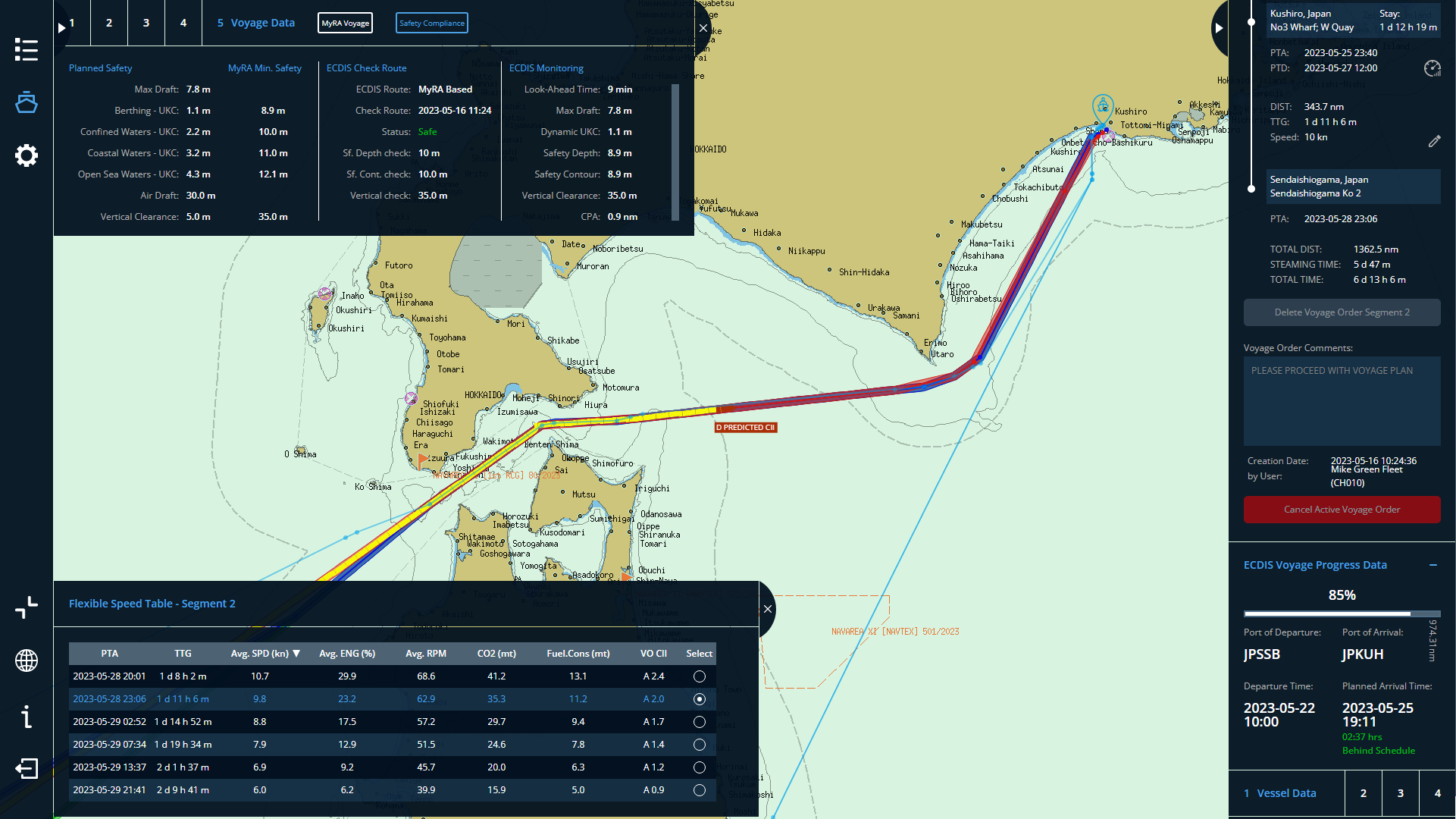Screen dimensions: 1456x819
Task: Open the information icon in sidebar
Action: coord(27,716)
